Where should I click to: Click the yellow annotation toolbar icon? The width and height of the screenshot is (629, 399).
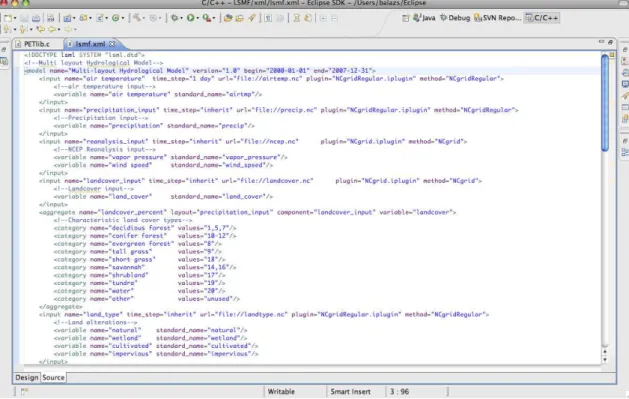coord(308,18)
